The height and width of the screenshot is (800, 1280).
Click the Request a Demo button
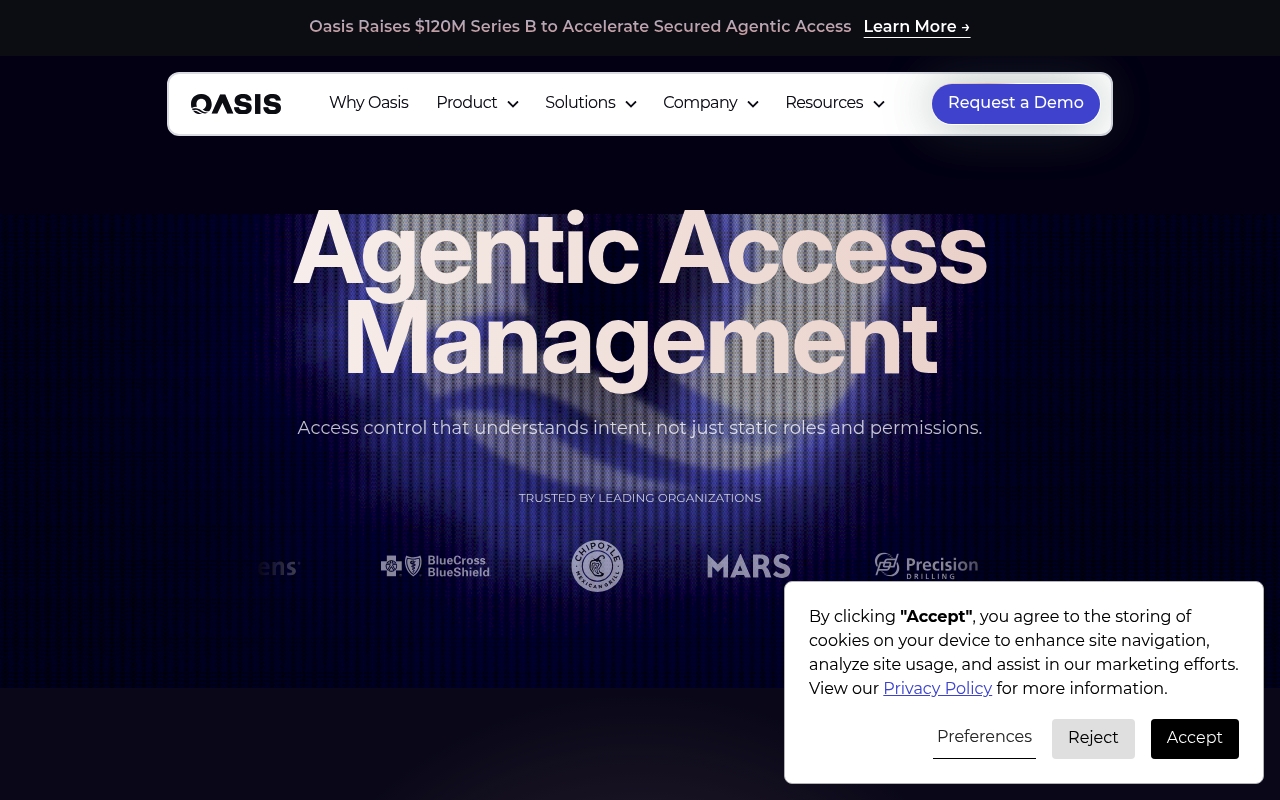tap(1016, 104)
